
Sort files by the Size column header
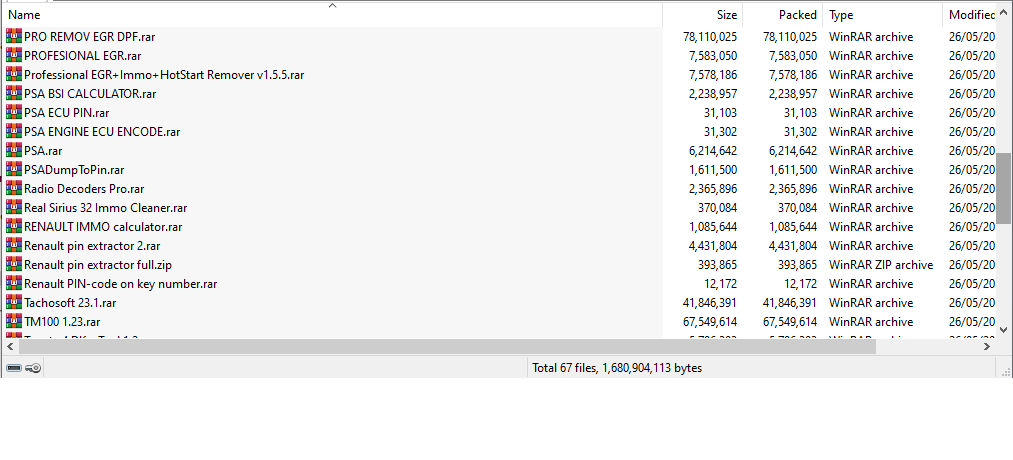(702, 15)
